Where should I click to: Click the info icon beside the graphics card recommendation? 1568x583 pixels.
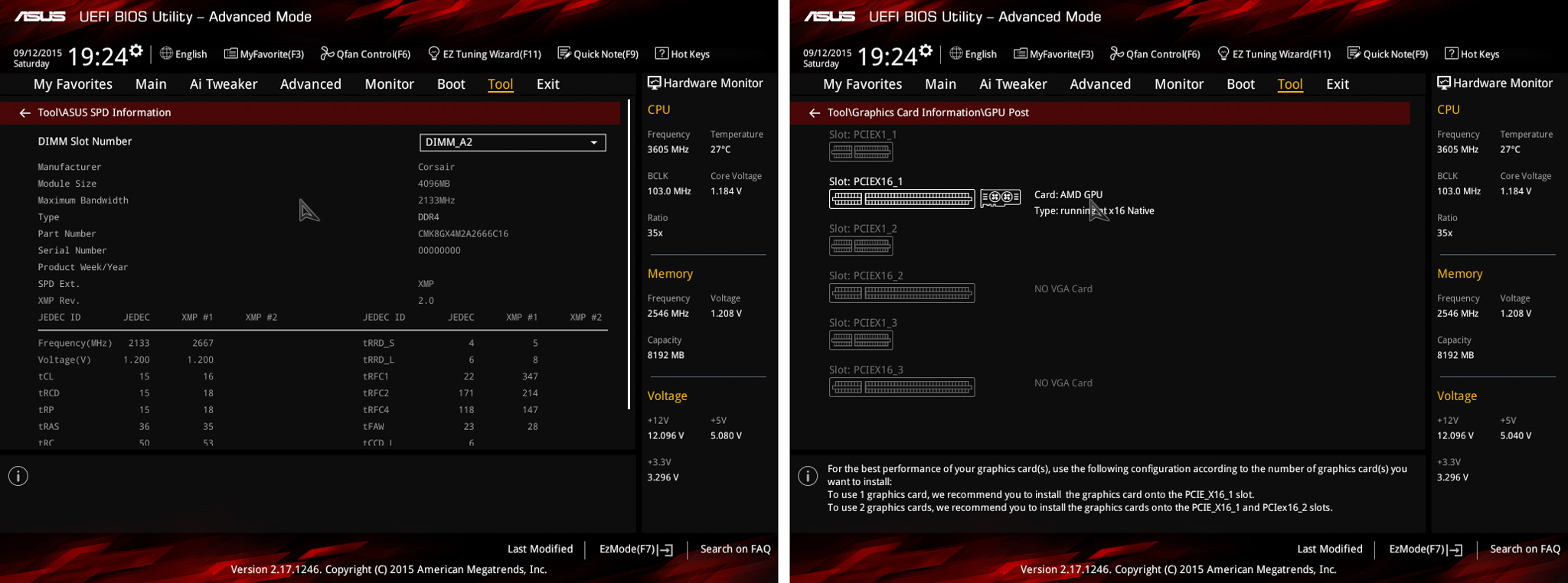click(808, 476)
